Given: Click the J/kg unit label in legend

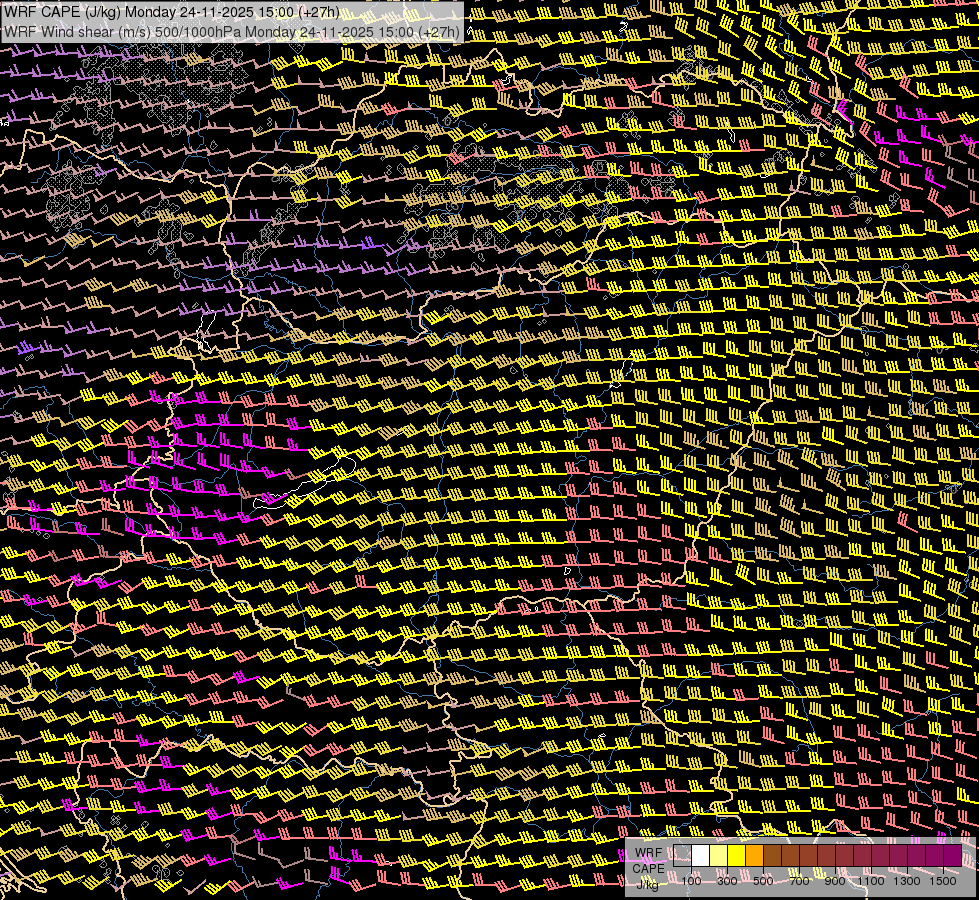Looking at the screenshot, I should [647, 885].
